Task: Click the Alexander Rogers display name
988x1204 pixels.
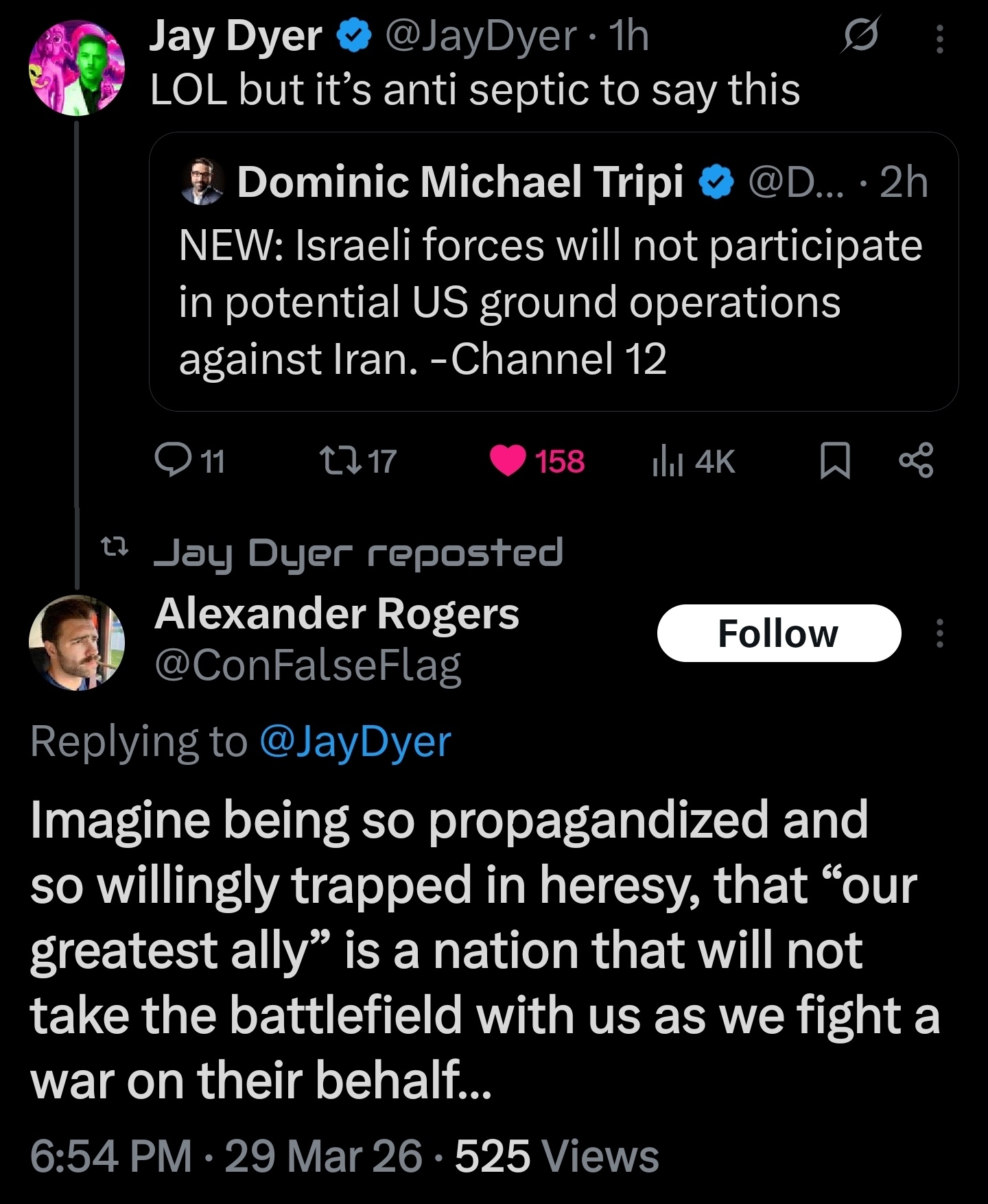Action: [336, 613]
